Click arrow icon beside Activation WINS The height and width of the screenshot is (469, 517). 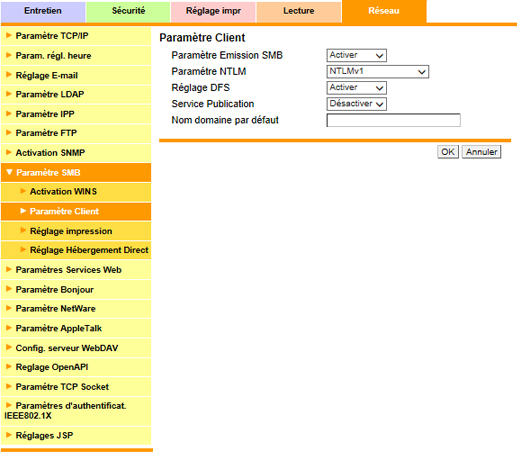pyautogui.click(x=23, y=191)
